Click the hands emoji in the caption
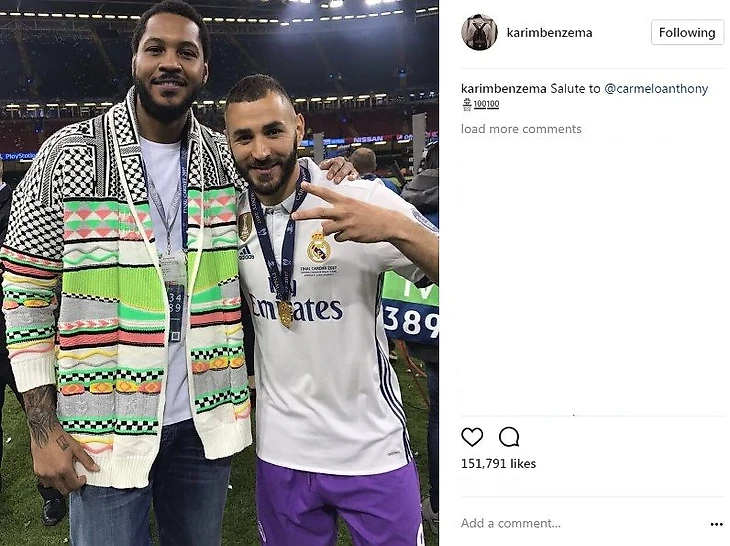The width and height of the screenshot is (730, 546). click(467, 105)
